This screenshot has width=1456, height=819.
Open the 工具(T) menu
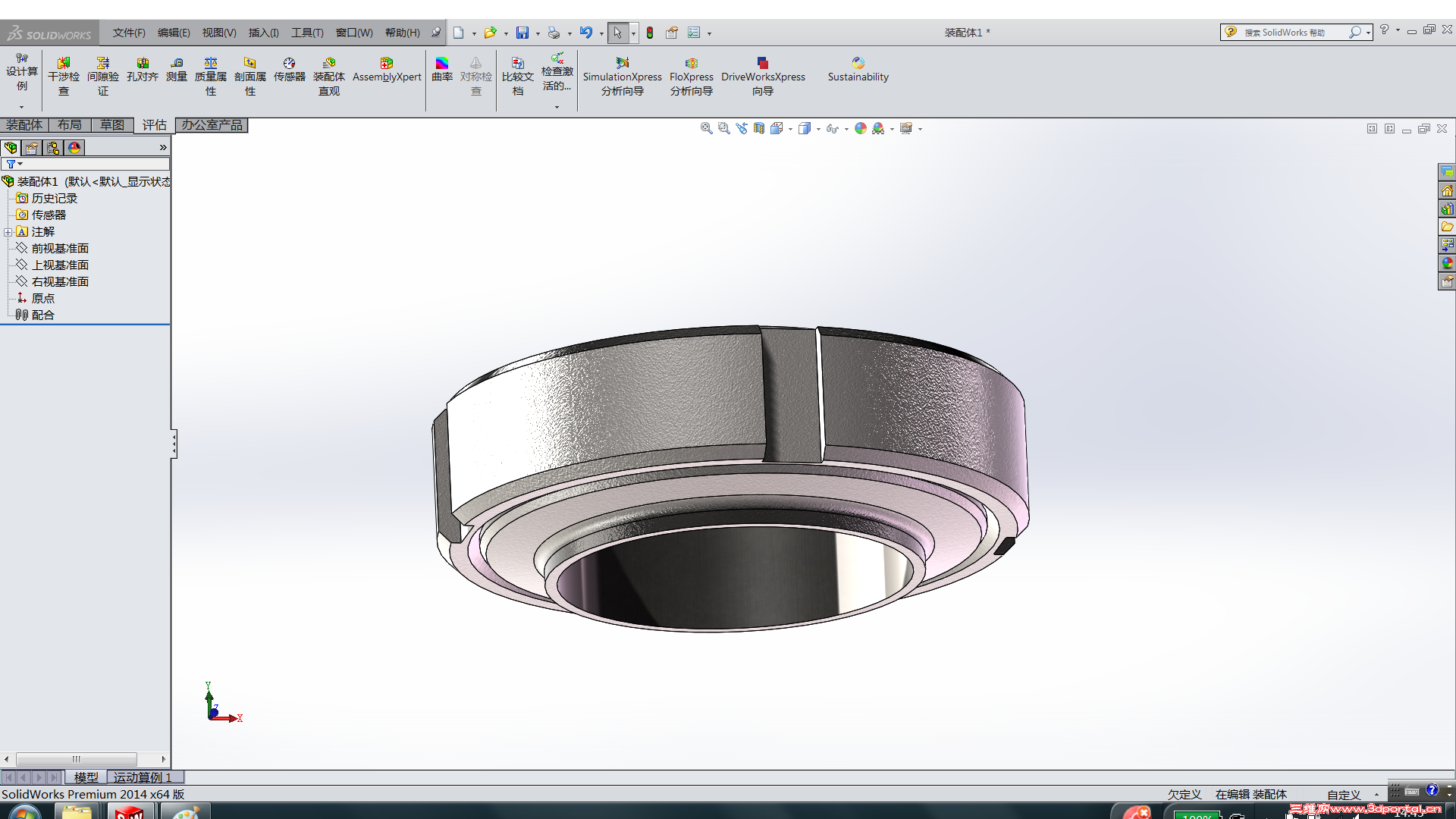coord(307,33)
